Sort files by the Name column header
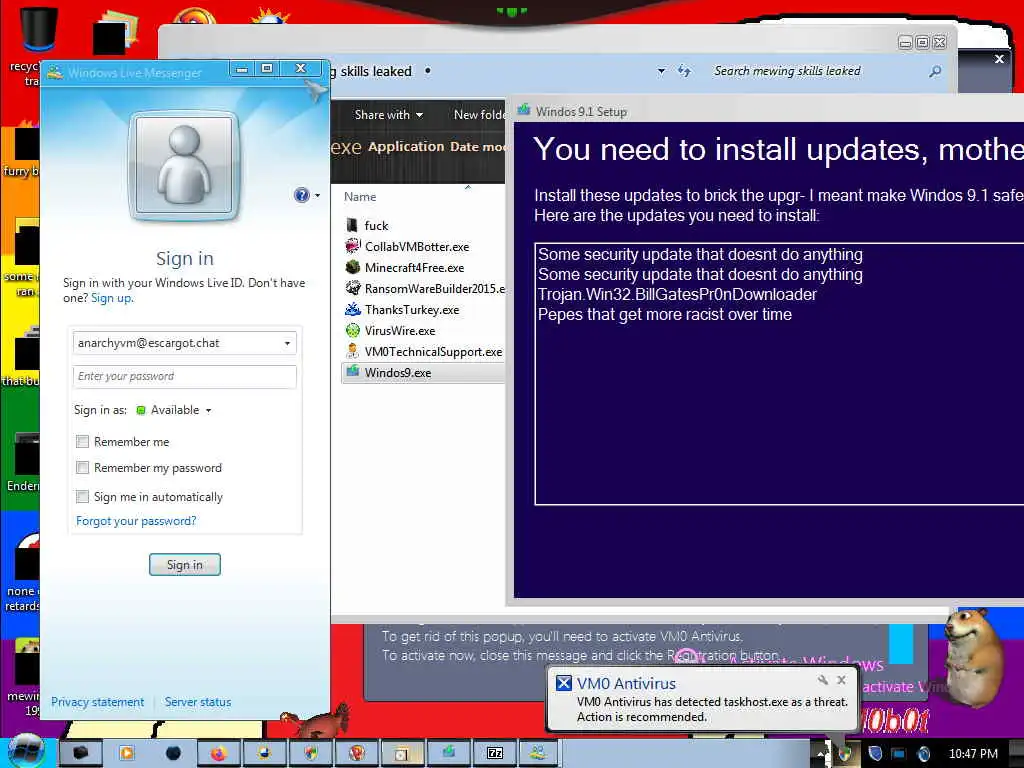The width and height of the screenshot is (1024, 768). [x=360, y=197]
